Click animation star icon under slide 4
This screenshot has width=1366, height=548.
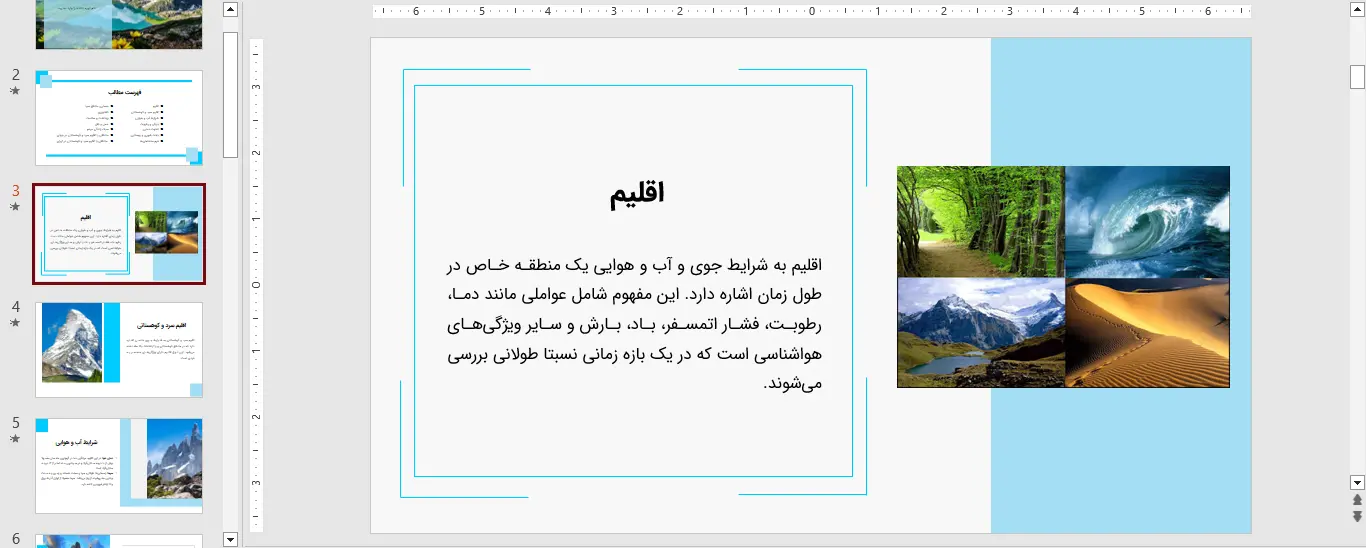click(x=15, y=323)
